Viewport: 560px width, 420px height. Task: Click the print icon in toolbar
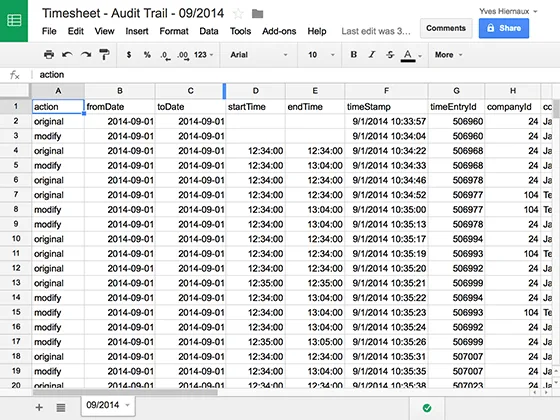(49, 55)
